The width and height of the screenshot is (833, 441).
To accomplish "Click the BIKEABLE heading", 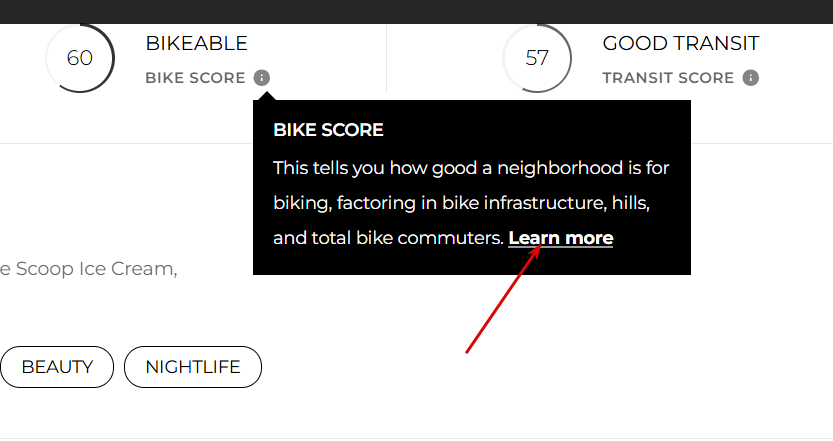I will (x=197, y=44).
